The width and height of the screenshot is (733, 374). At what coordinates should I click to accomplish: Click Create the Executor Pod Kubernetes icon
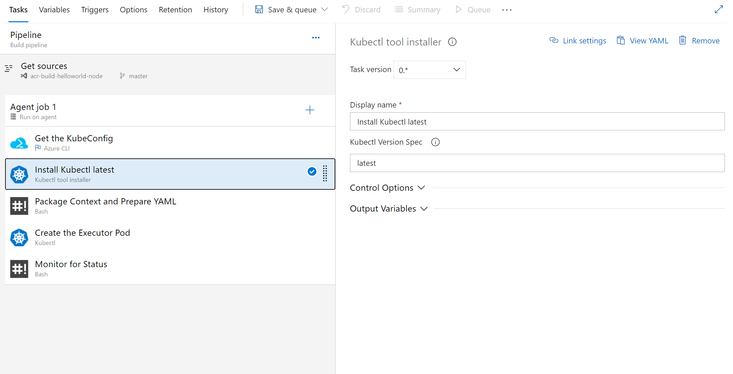pyautogui.click(x=19, y=237)
